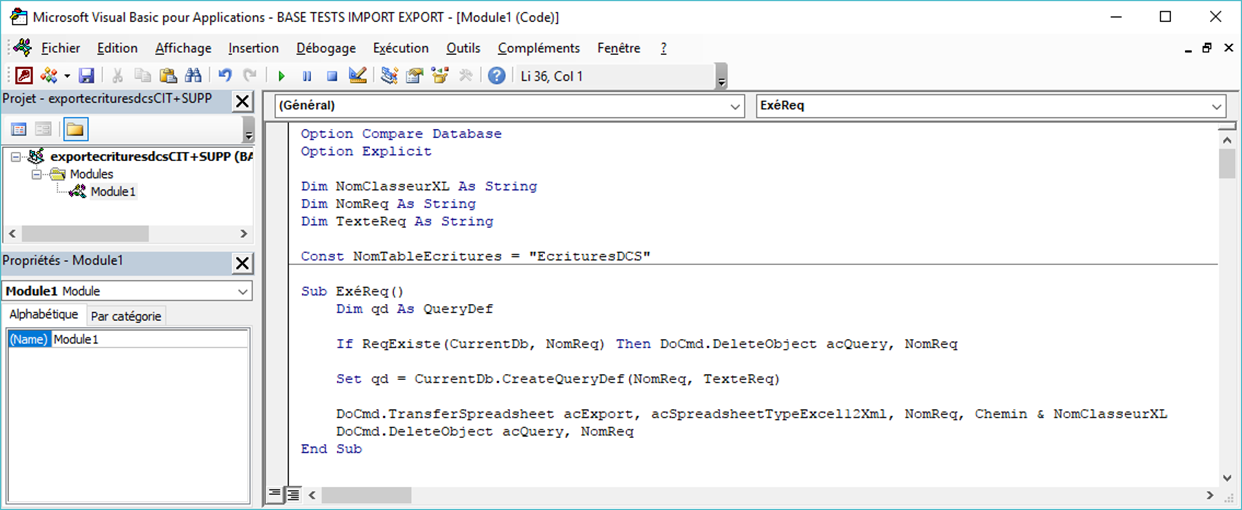Select the Modules folder

(91, 174)
